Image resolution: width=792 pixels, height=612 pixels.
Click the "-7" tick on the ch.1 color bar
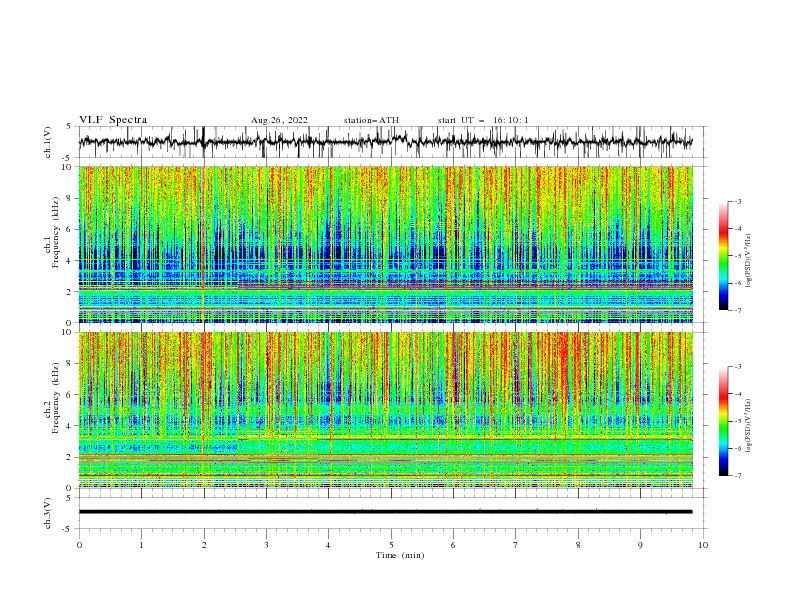[737, 310]
